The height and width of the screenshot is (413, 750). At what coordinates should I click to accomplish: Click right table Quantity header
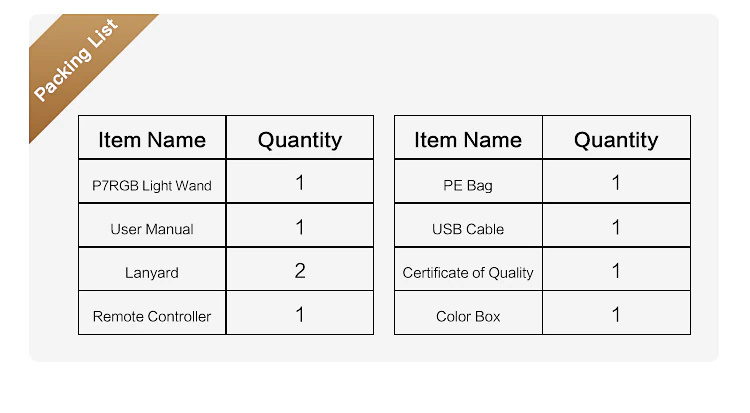coord(617,137)
